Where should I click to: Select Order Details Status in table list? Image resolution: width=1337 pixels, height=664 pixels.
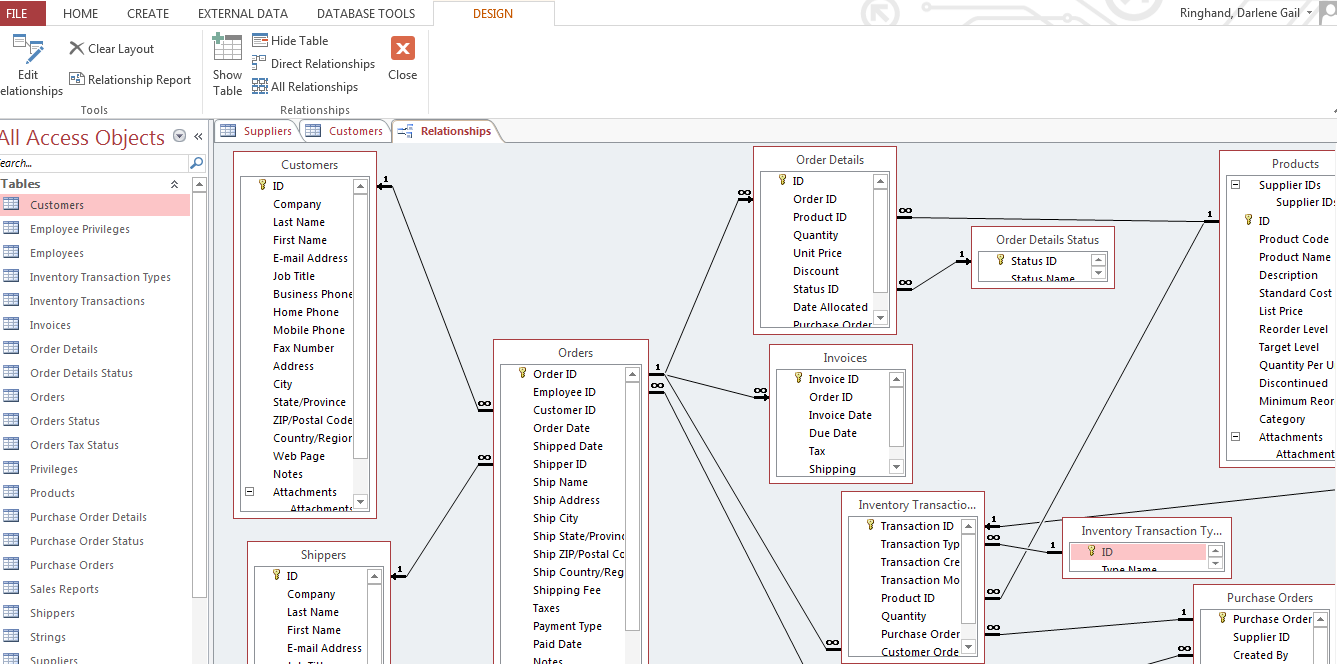pos(81,373)
